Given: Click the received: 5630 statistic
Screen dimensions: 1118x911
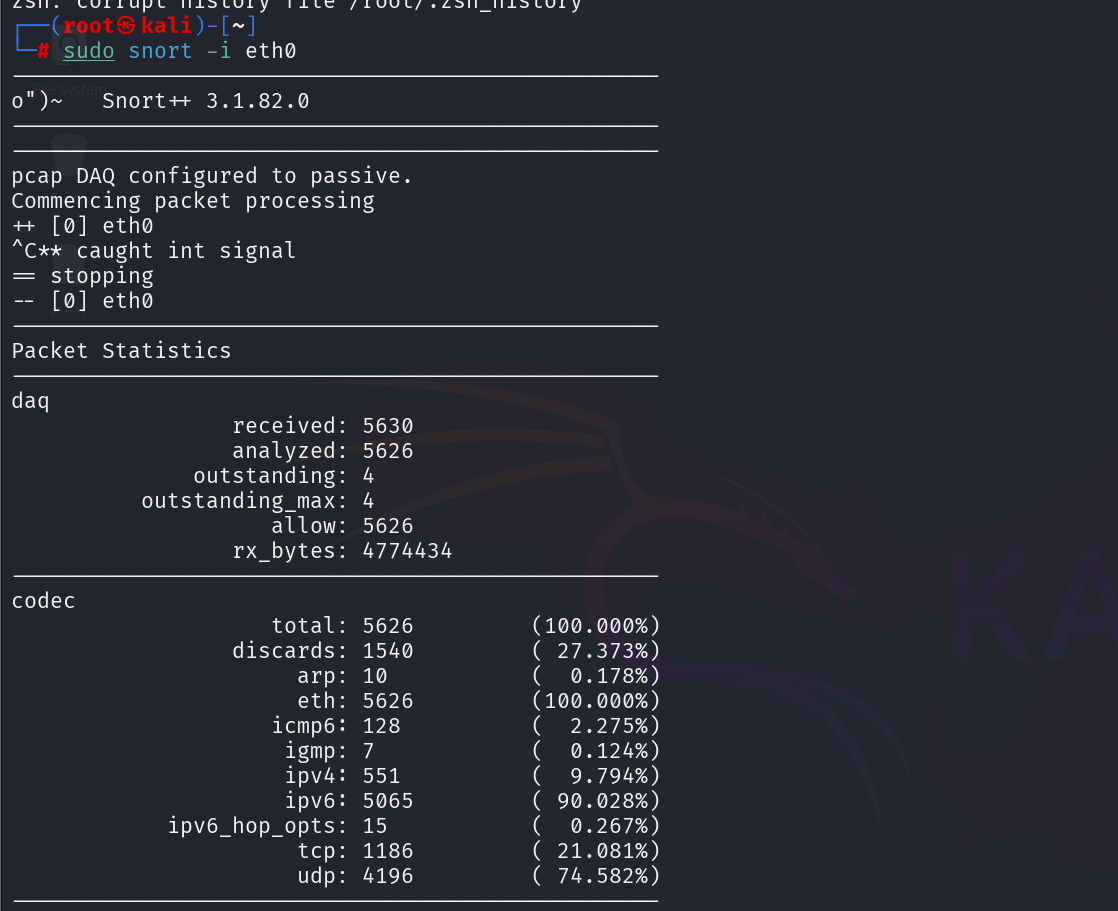Looking at the screenshot, I should coord(322,425).
